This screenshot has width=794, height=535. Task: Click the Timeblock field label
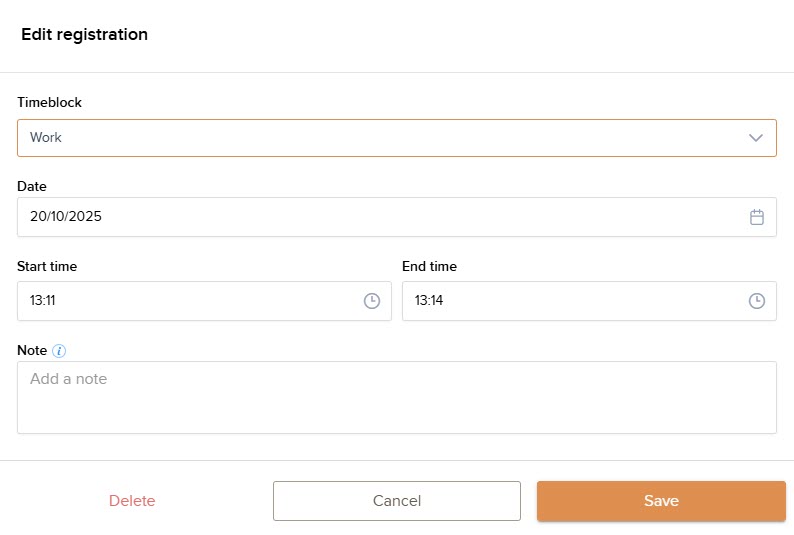50,102
